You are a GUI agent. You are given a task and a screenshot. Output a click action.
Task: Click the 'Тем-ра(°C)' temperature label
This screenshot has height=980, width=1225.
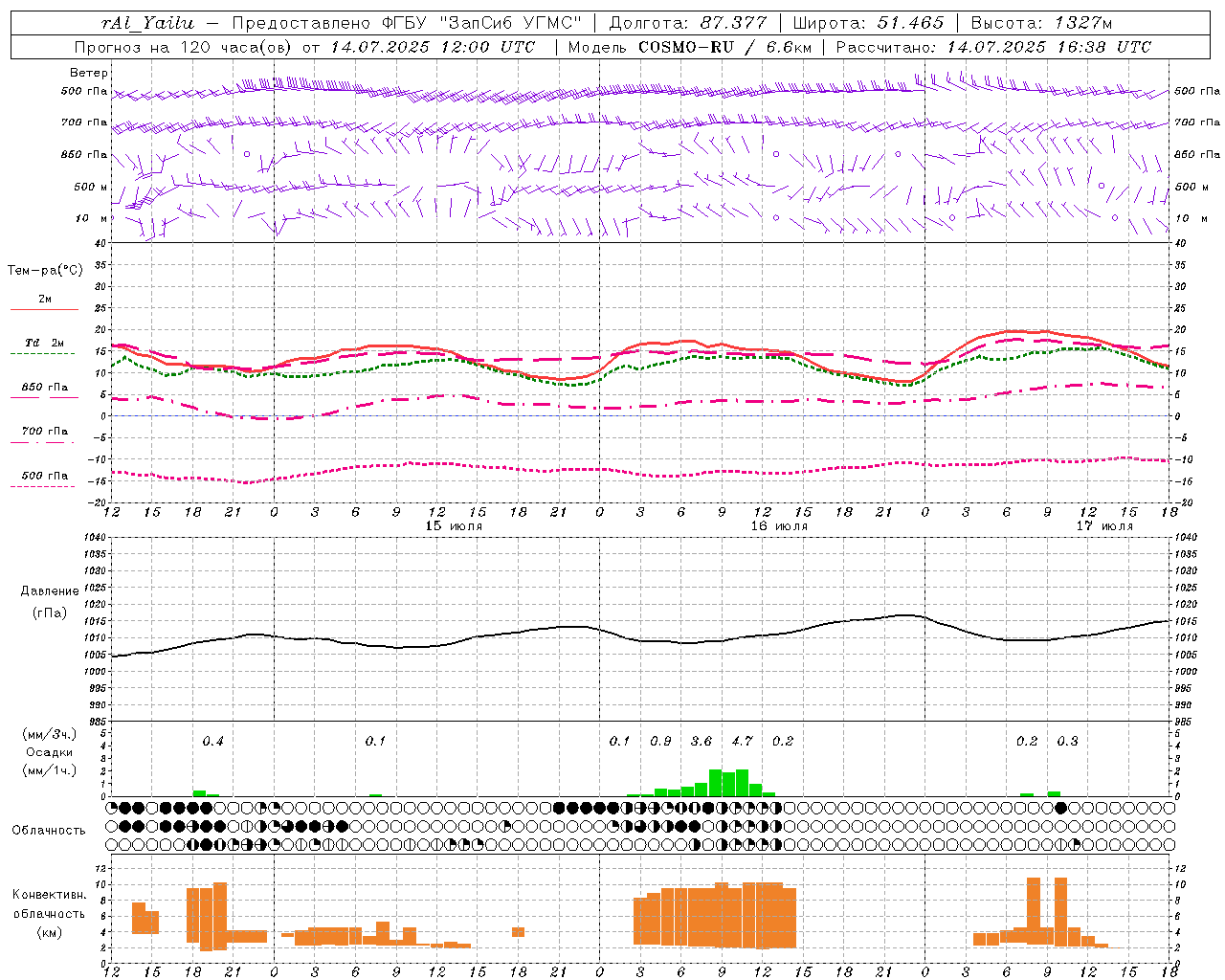point(45,270)
